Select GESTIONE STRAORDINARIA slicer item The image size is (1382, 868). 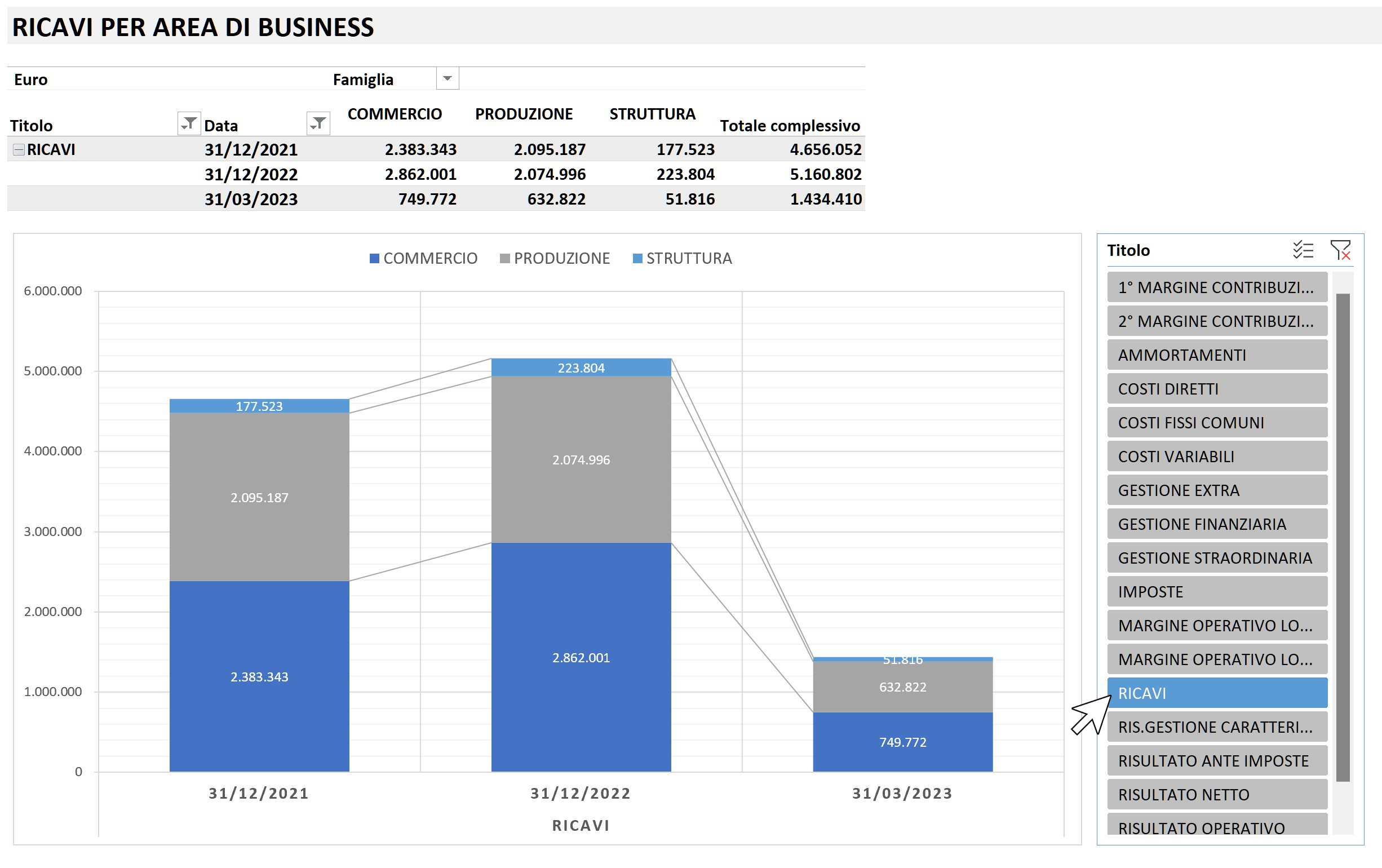[x=1217, y=558]
